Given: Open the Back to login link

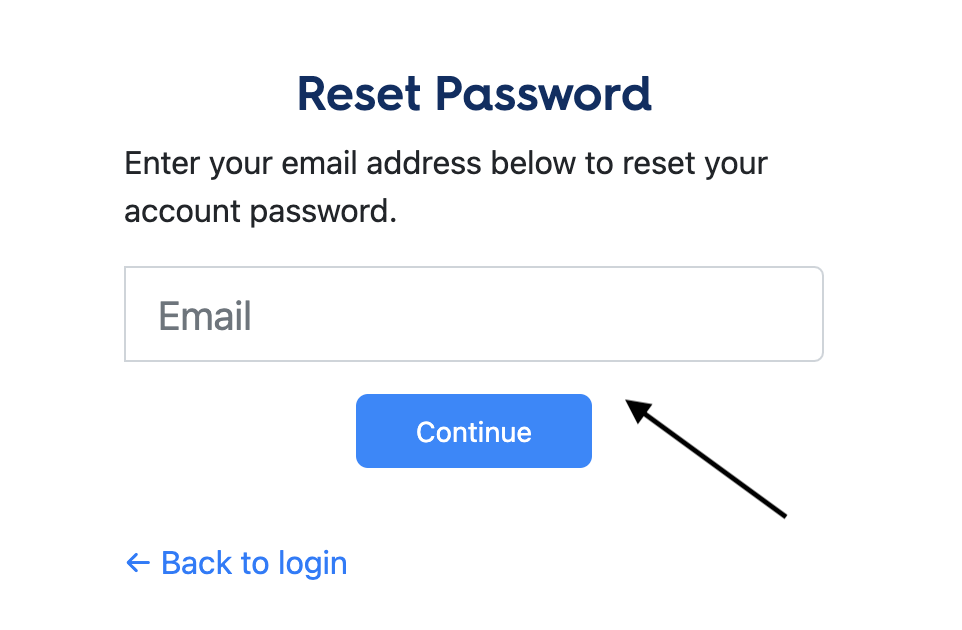Looking at the screenshot, I should coord(236,563).
